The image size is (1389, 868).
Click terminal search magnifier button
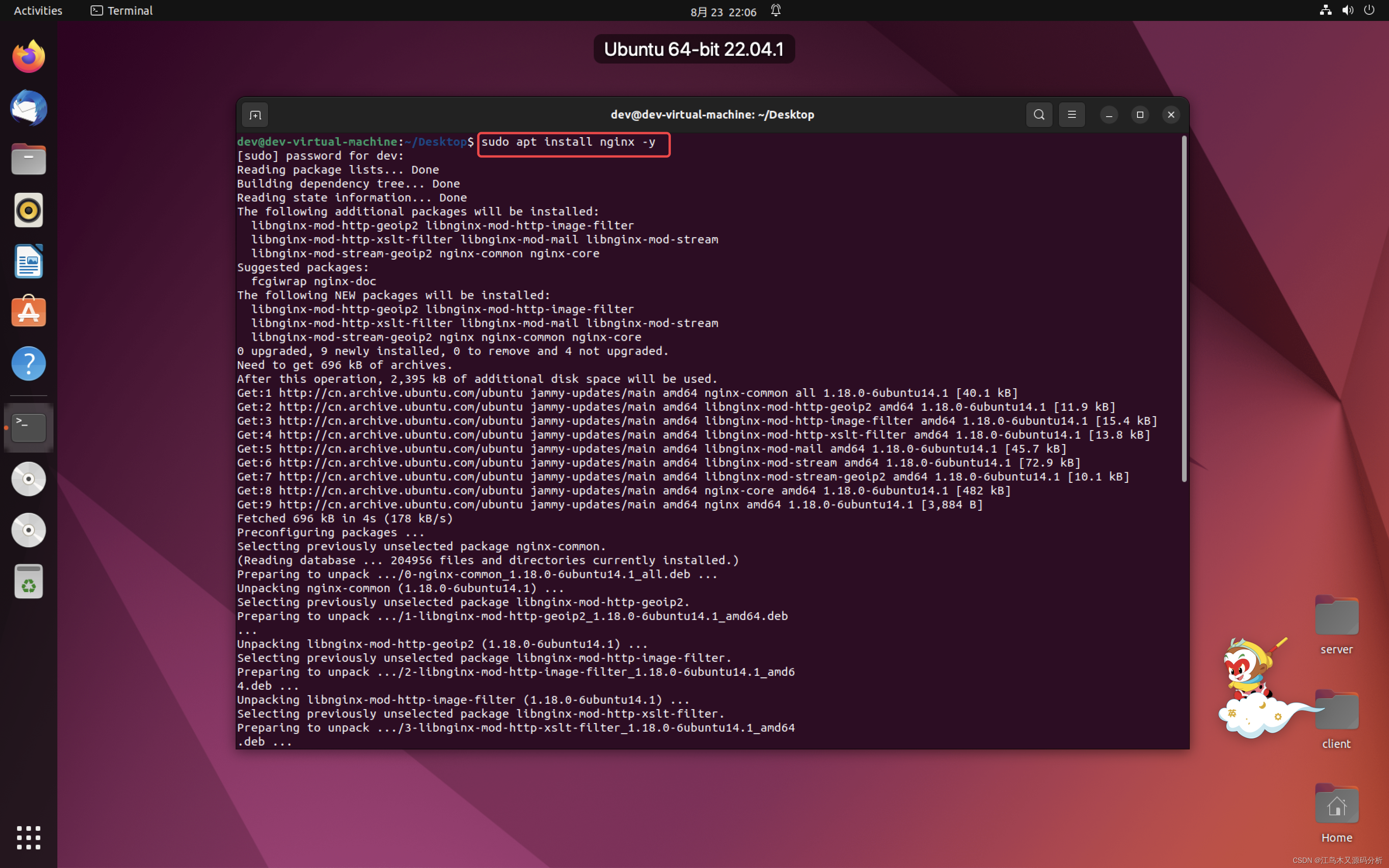point(1039,115)
